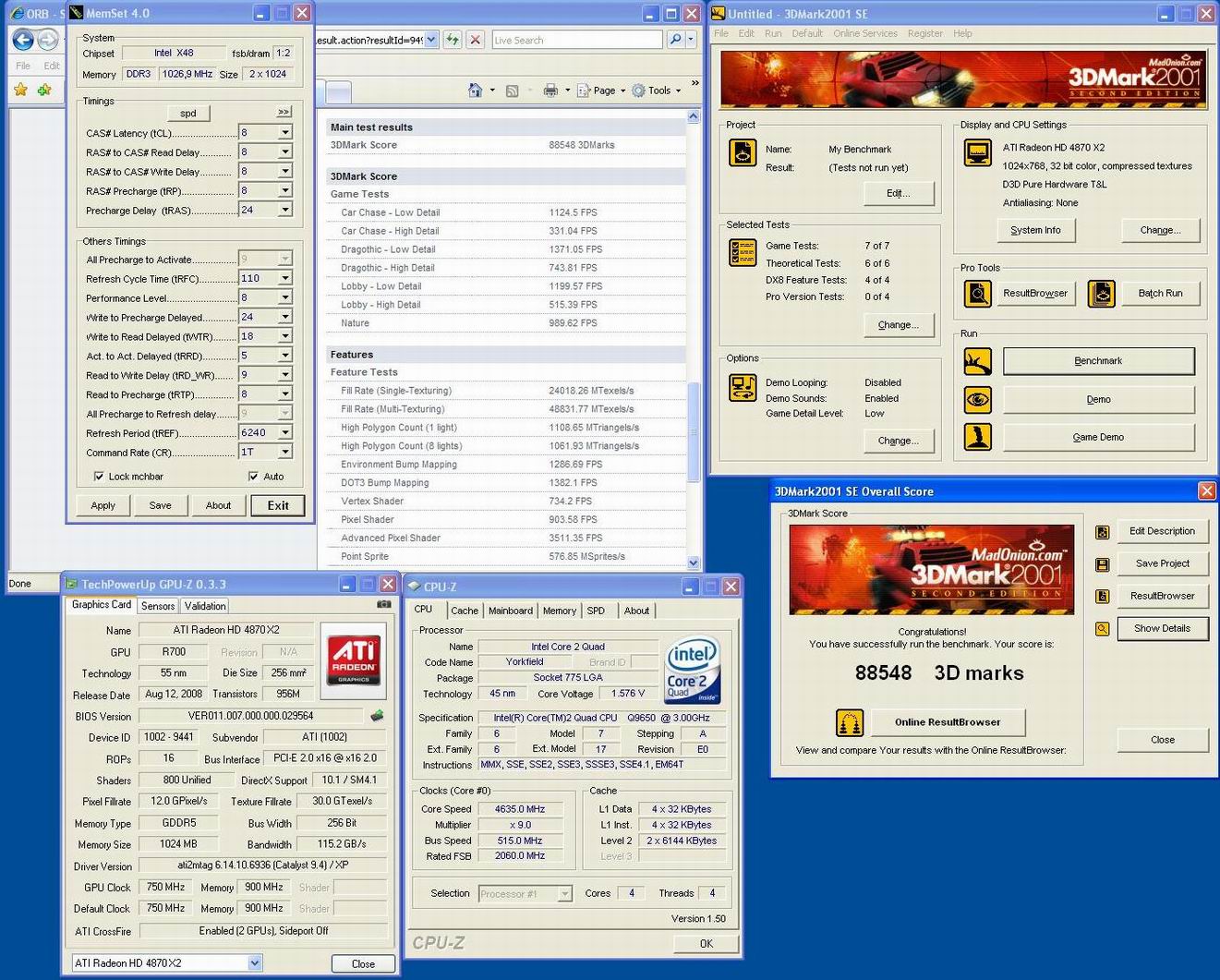Click the Show Details button
Image resolution: width=1220 pixels, height=980 pixels.
click(x=1163, y=628)
